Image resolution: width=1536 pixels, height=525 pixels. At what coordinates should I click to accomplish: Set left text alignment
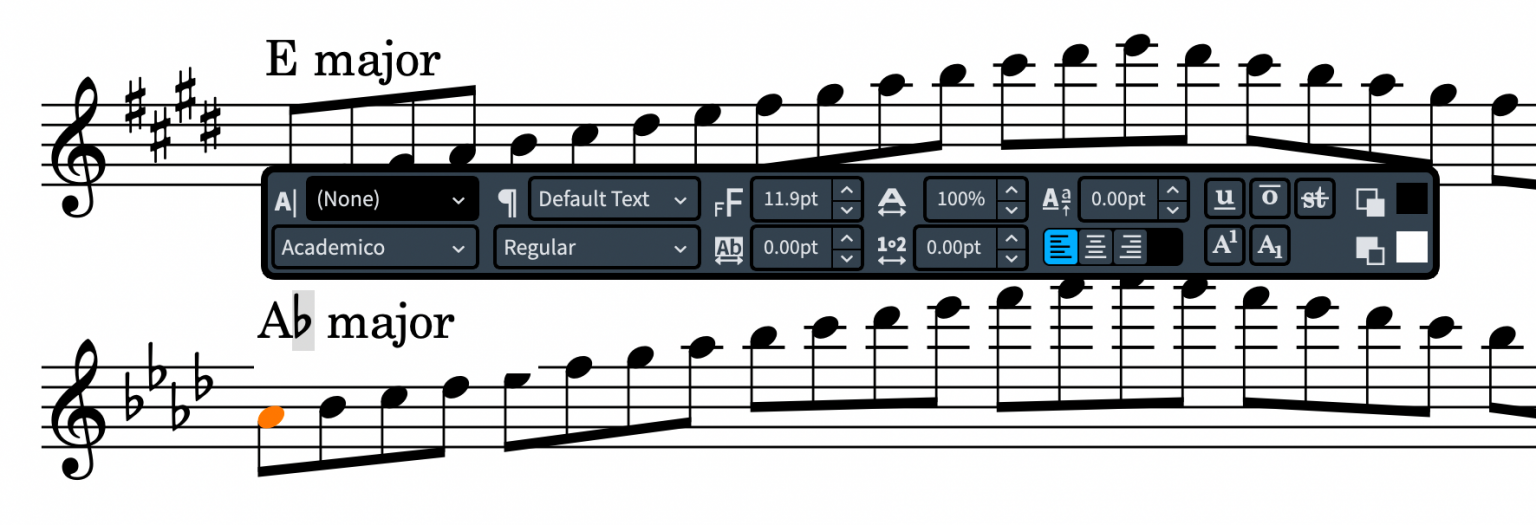pos(1061,247)
